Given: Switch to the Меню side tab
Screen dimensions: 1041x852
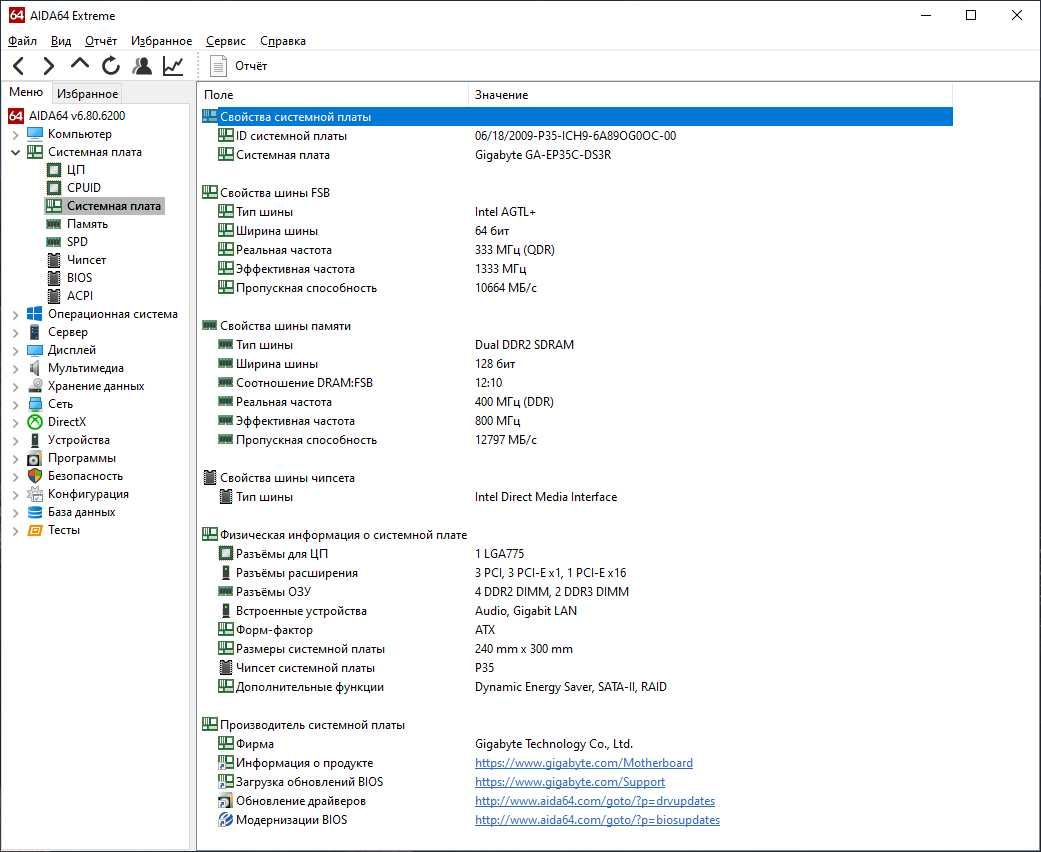Looking at the screenshot, I should click(26, 92).
